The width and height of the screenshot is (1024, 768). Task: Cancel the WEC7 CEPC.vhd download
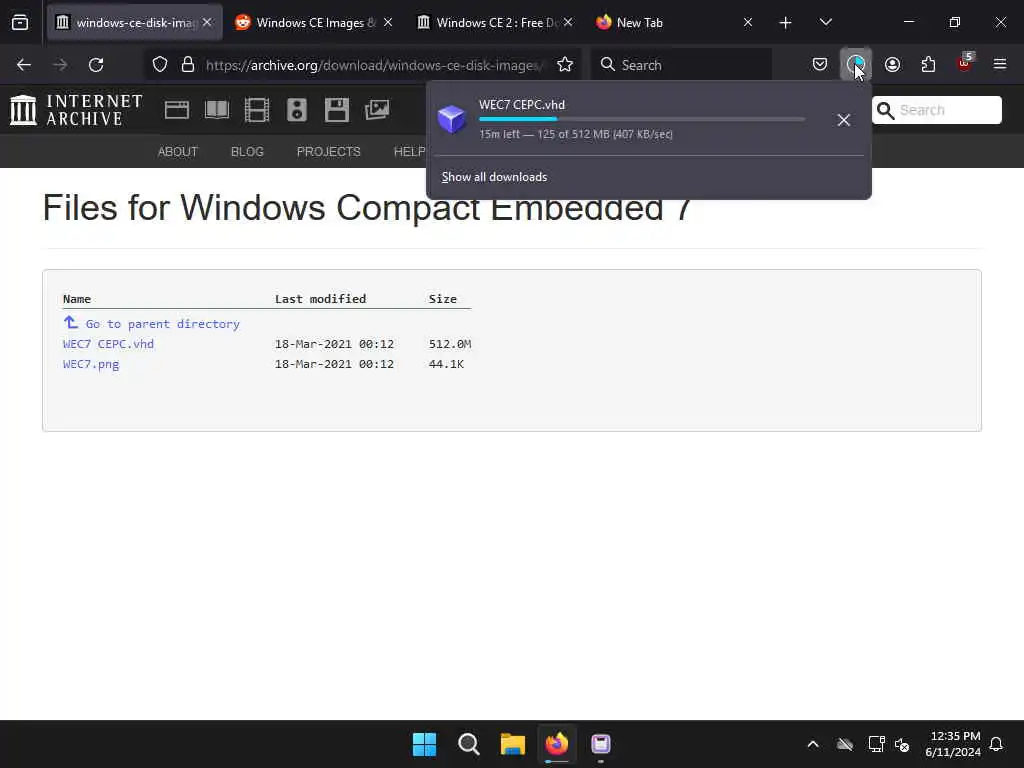844,120
